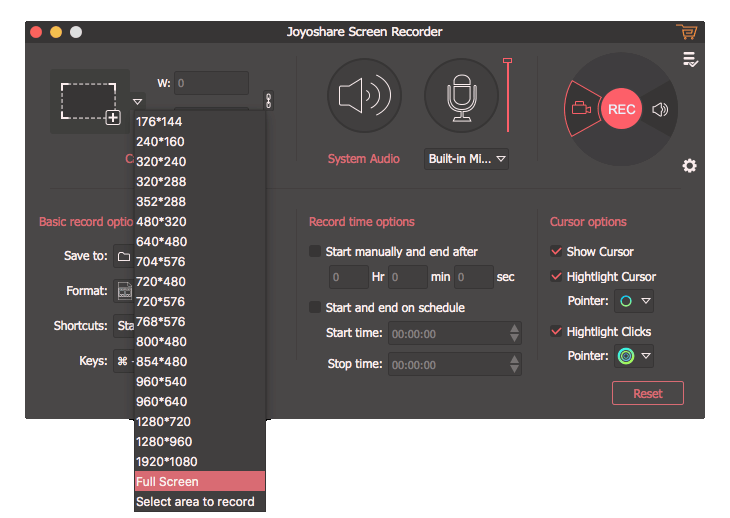Uncheck Hightlight Clicks

coord(556,331)
